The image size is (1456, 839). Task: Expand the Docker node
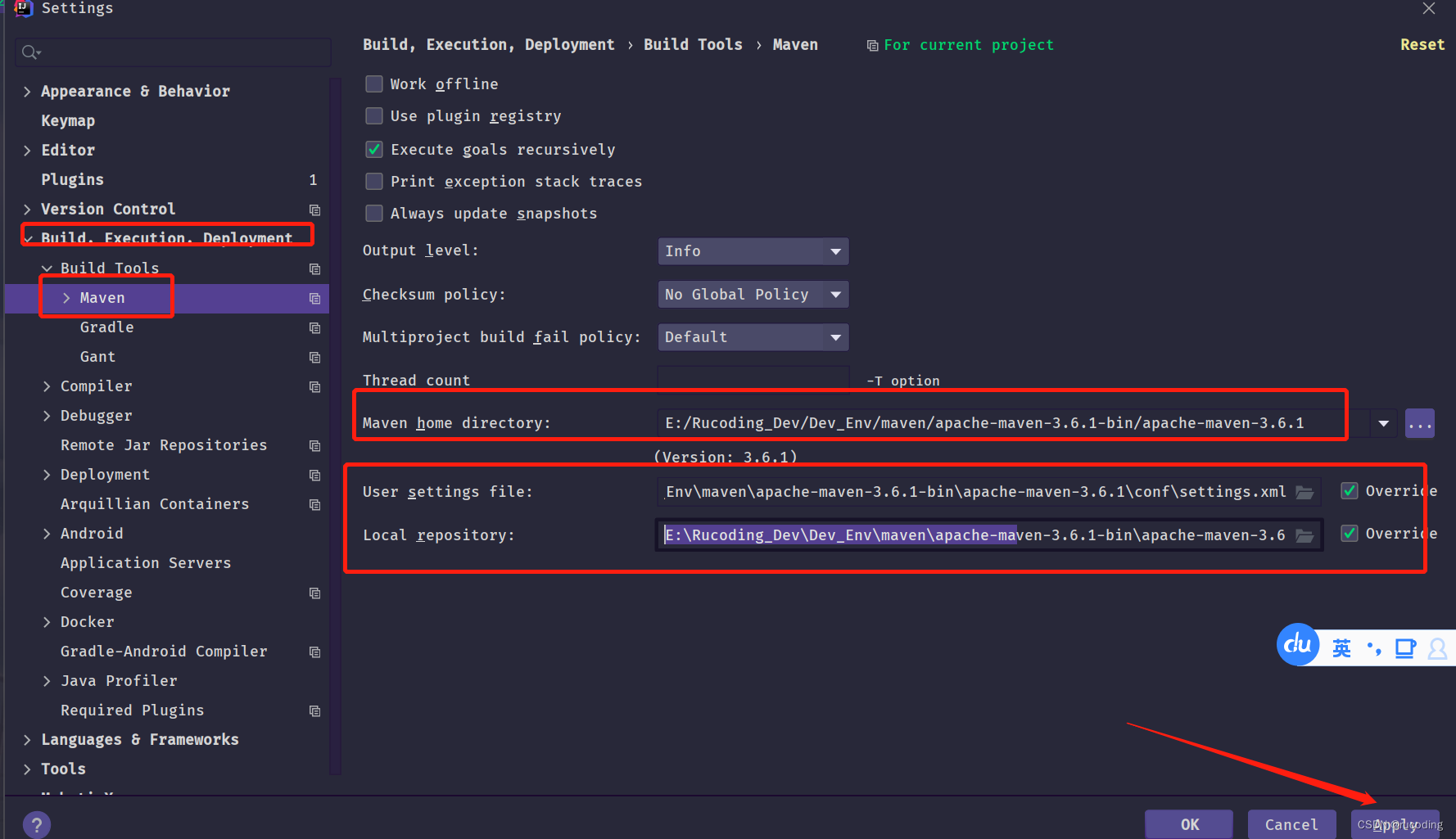pos(47,622)
